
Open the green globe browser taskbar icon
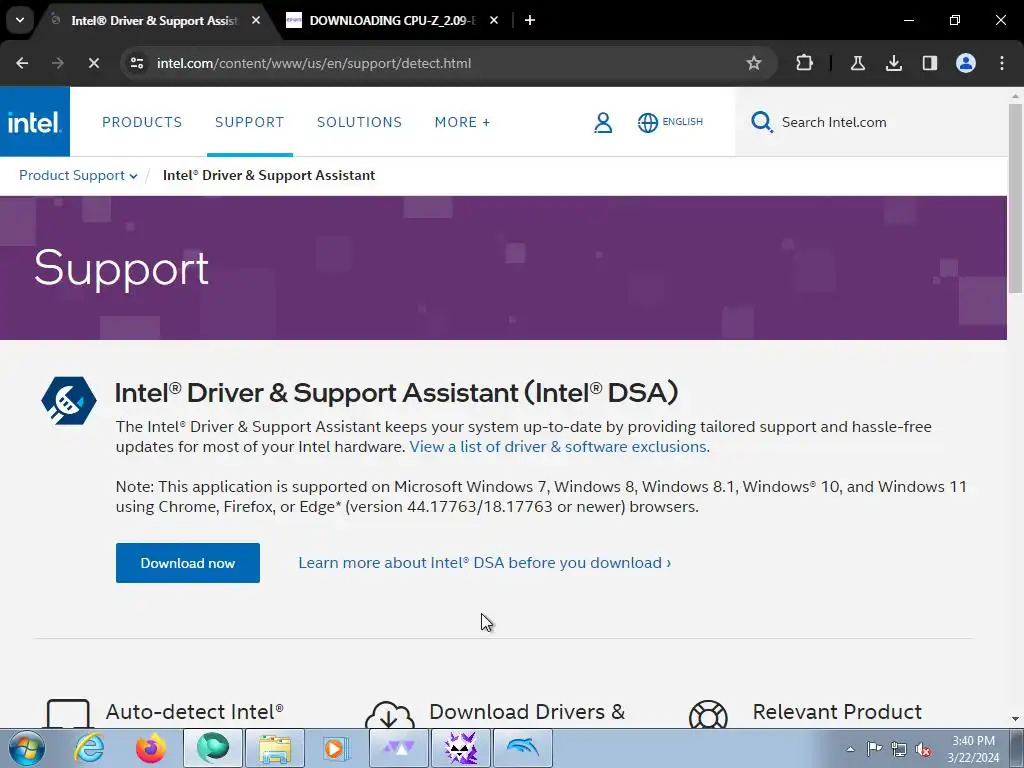tap(213, 748)
